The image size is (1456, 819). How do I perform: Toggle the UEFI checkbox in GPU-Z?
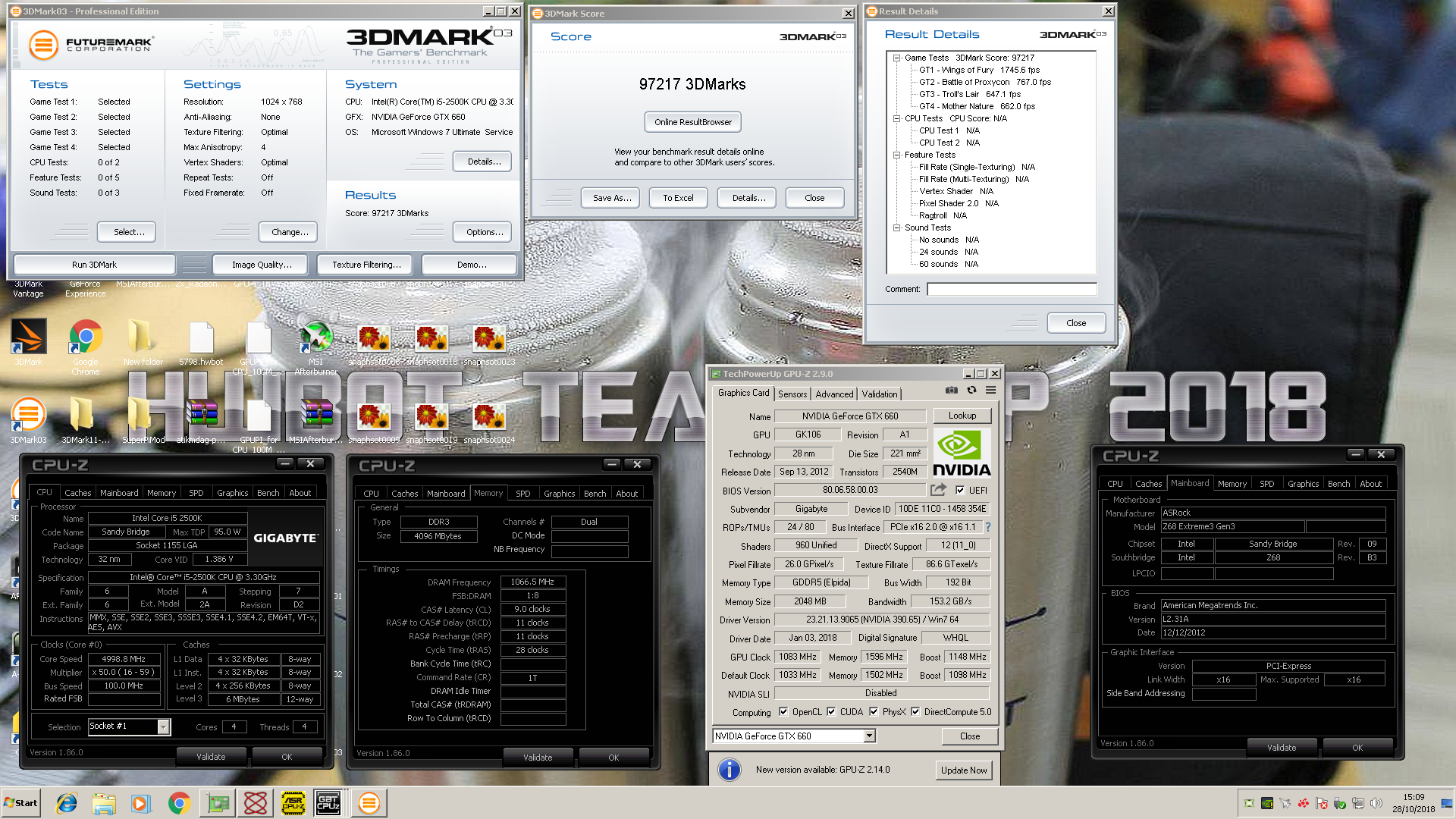[960, 490]
